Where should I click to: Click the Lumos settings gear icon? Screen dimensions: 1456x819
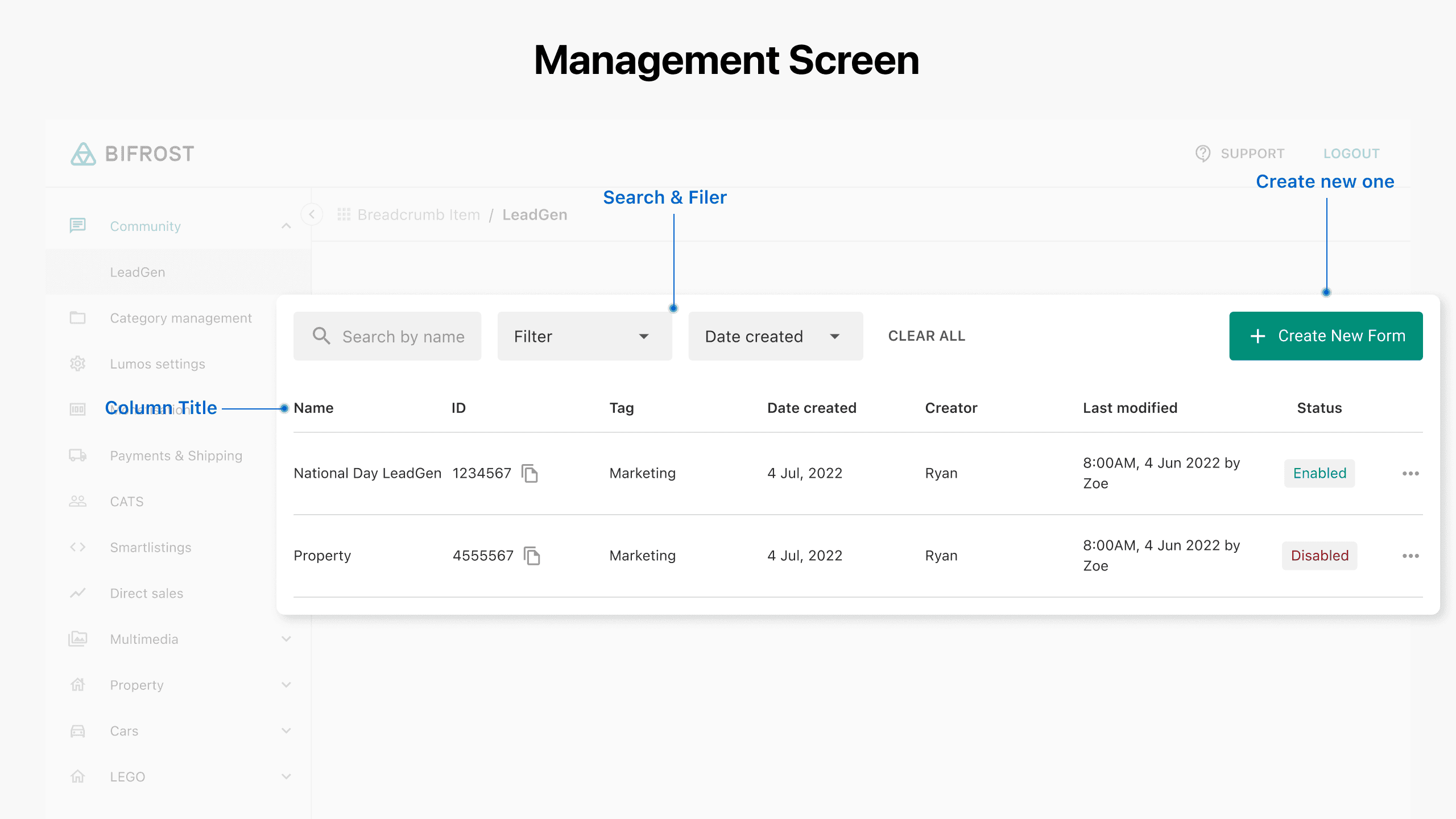tap(78, 364)
